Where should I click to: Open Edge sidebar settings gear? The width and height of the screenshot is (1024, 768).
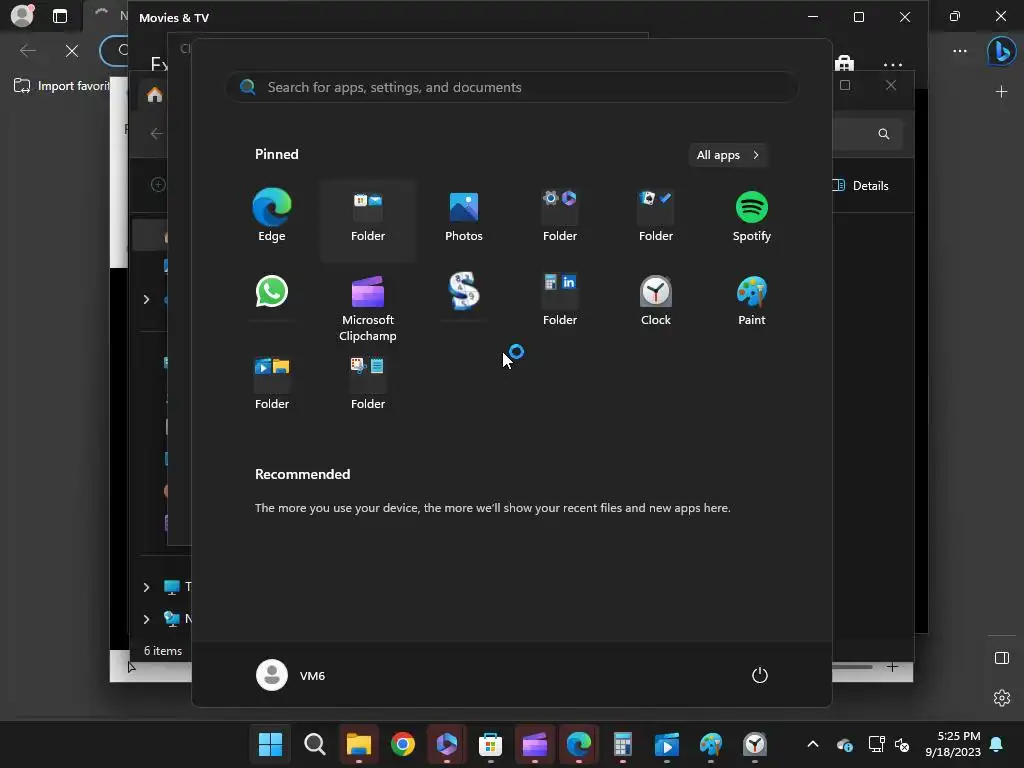1002,697
